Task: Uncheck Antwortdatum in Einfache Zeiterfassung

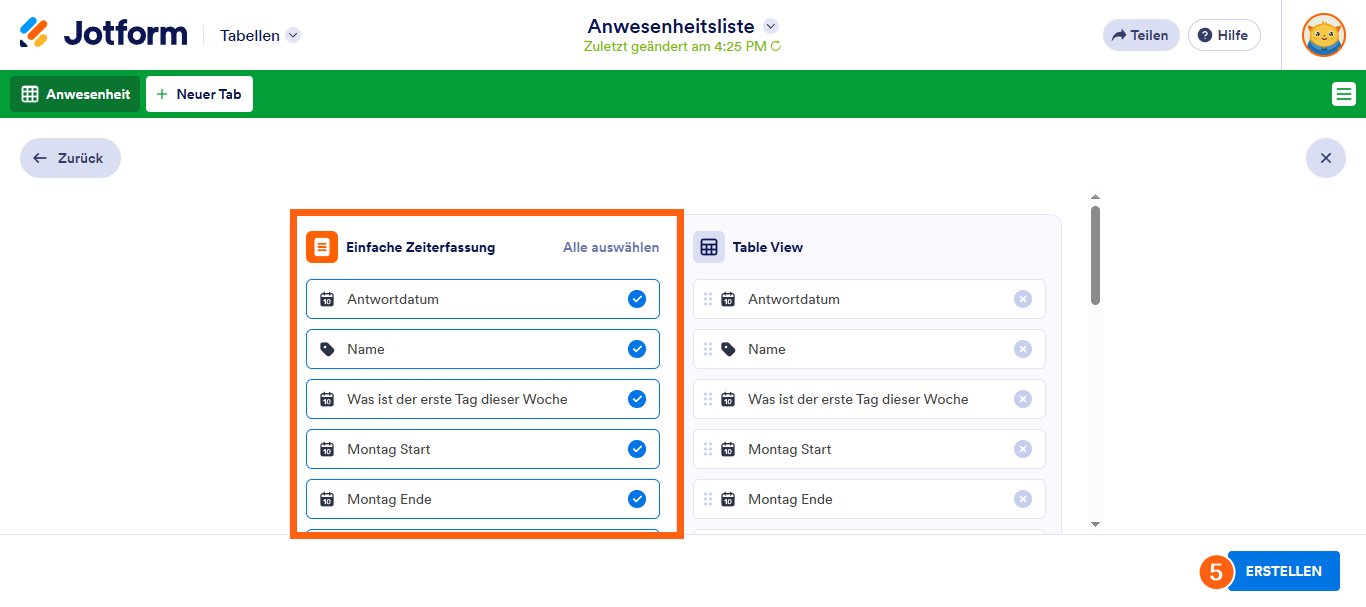Action: (637, 299)
